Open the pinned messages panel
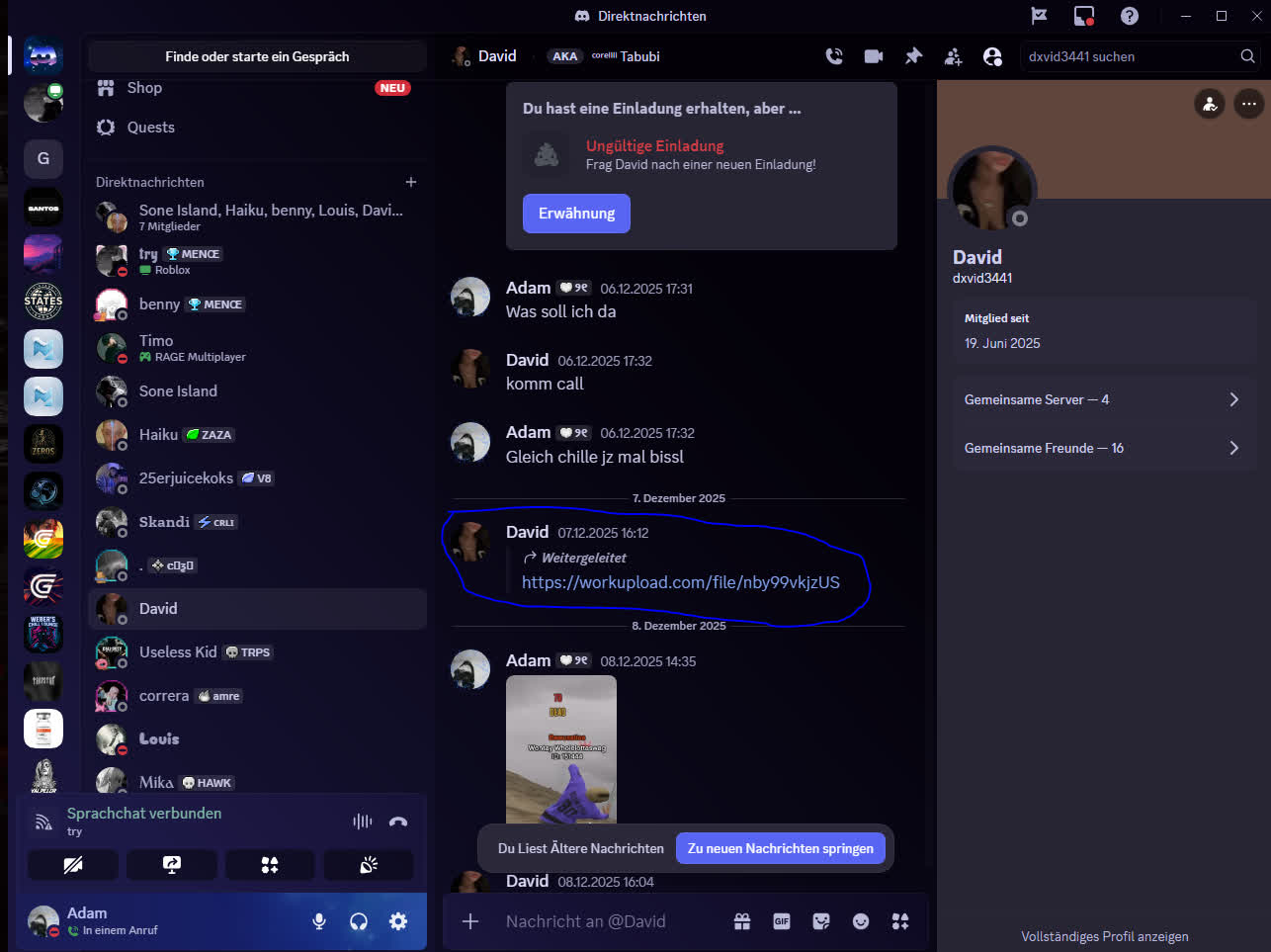Viewport: 1271px width, 952px height. (x=913, y=56)
